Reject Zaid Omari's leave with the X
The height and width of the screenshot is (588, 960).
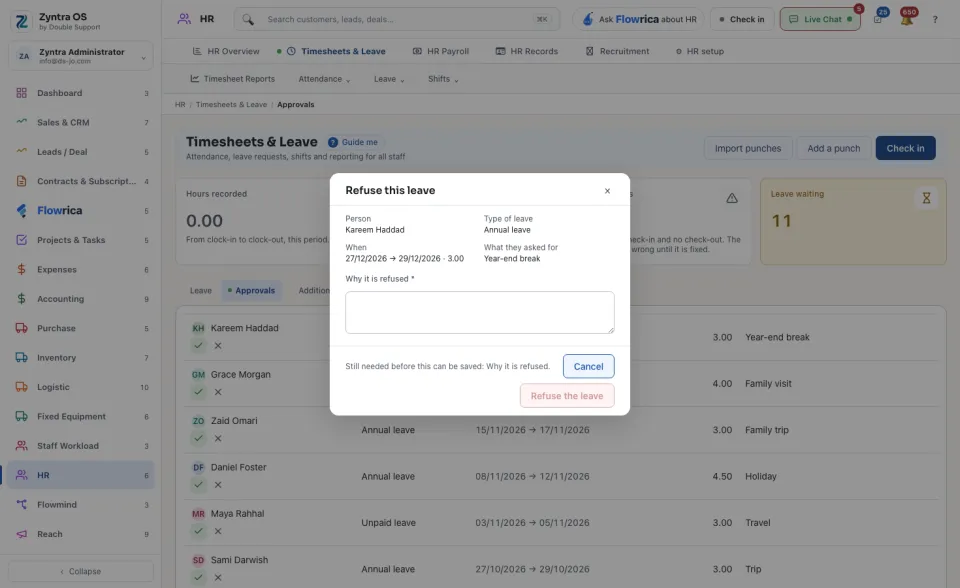[218, 439]
